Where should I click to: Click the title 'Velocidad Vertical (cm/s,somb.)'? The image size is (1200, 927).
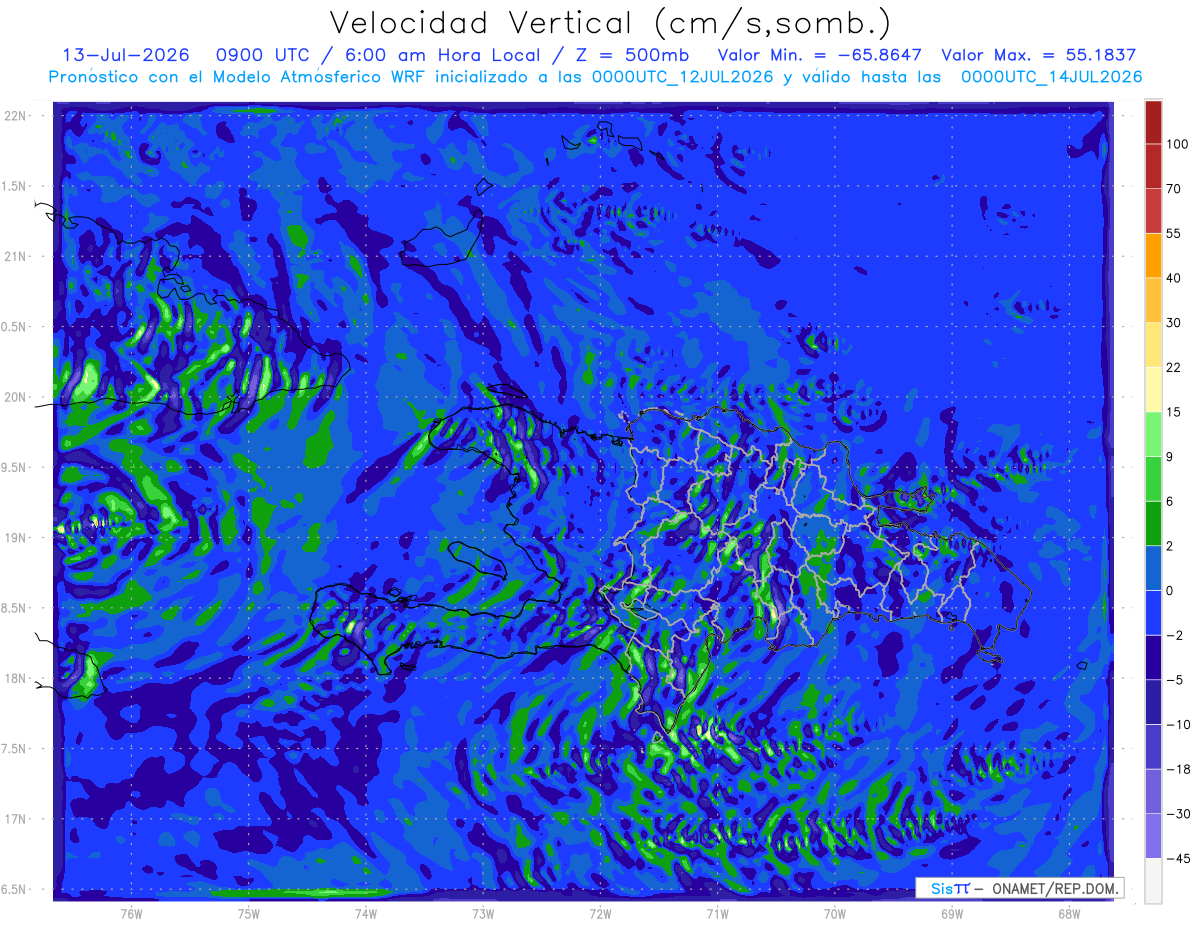[x=610, y=23]
